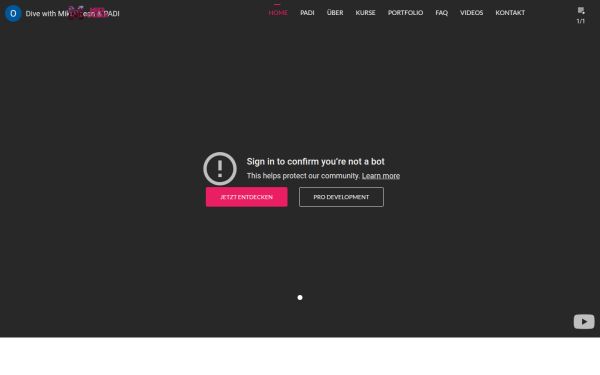600x375 pixels.
Task: Open the PORTFOLIO section
Action: [405, 13]
